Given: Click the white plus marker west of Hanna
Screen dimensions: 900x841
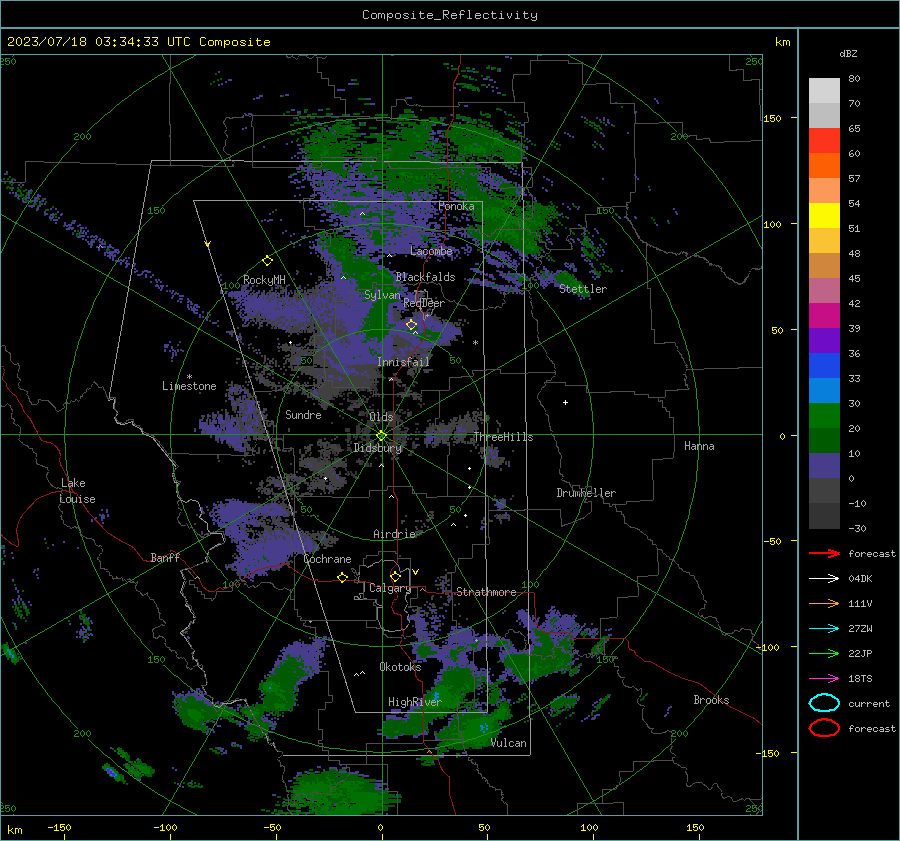Looking at the screenshot, I should [x=565, y=402].
